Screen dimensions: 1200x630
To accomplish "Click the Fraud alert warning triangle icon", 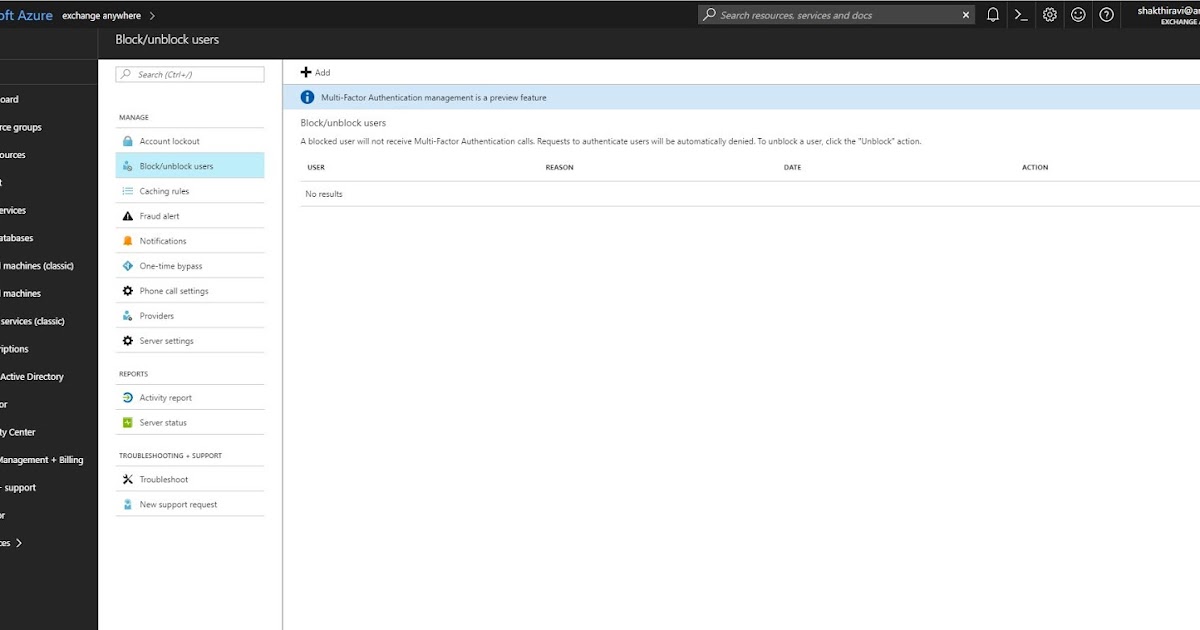I will (128, 215).
